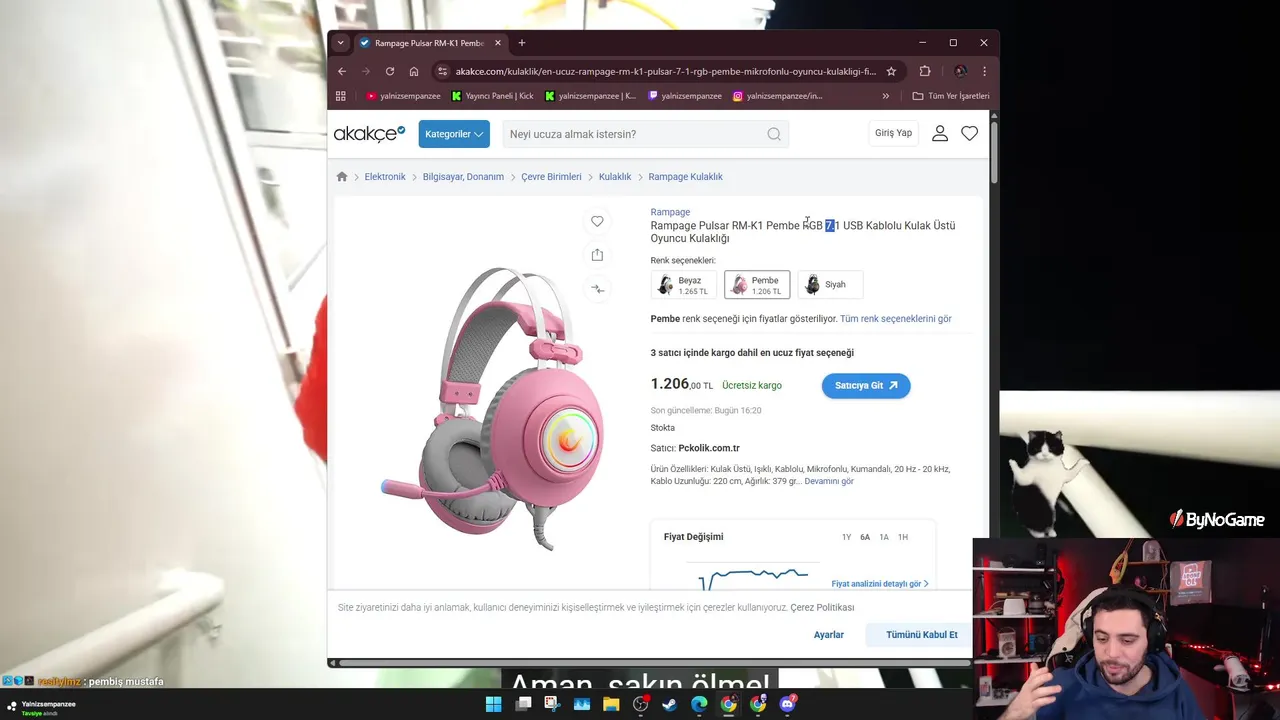Open the apps grid in bookmarks bar

click(341, 96)
